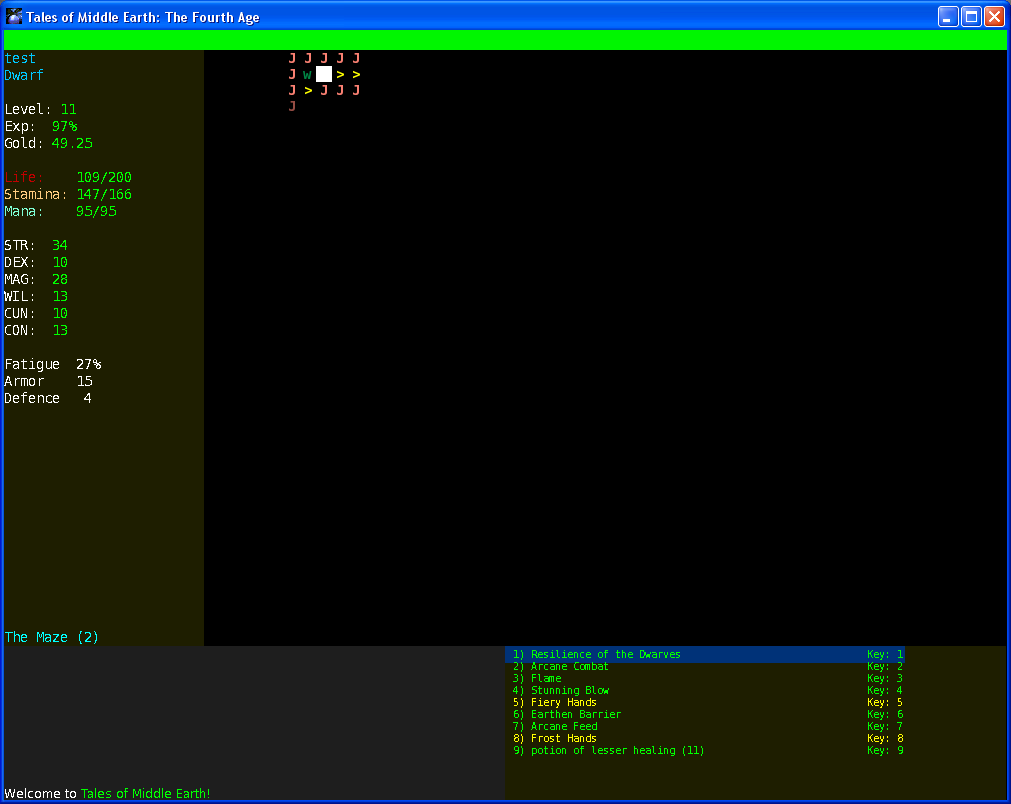Maximize the game window
Screen dimensions: 1011x804
point(971,17)
